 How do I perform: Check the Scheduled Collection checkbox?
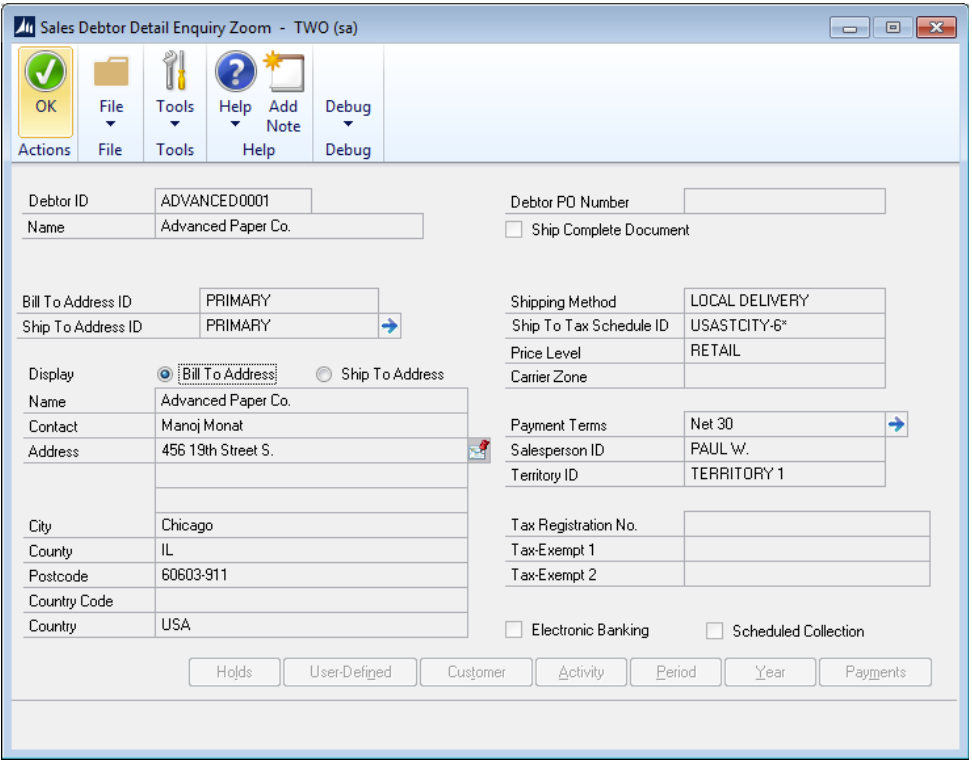(715, 631)
